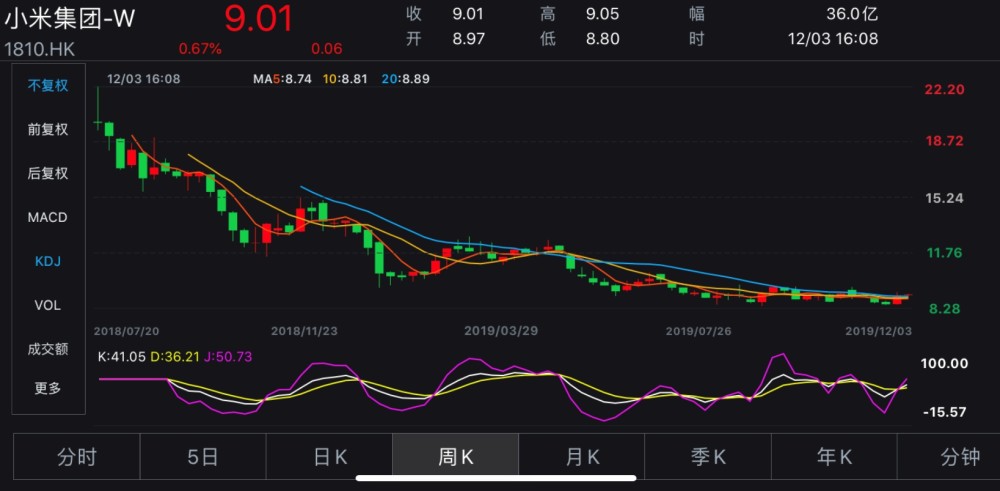
Task: Click the 18.72 price axis label
Action: 945,141
